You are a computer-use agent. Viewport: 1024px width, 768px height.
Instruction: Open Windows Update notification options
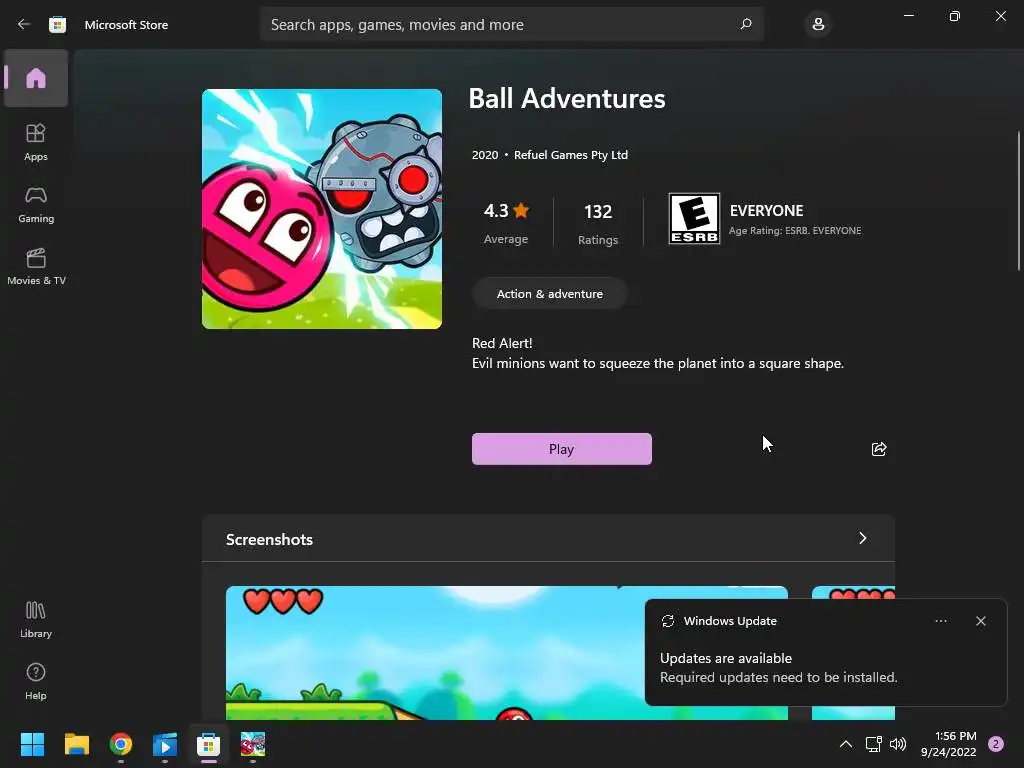[940, 621]
